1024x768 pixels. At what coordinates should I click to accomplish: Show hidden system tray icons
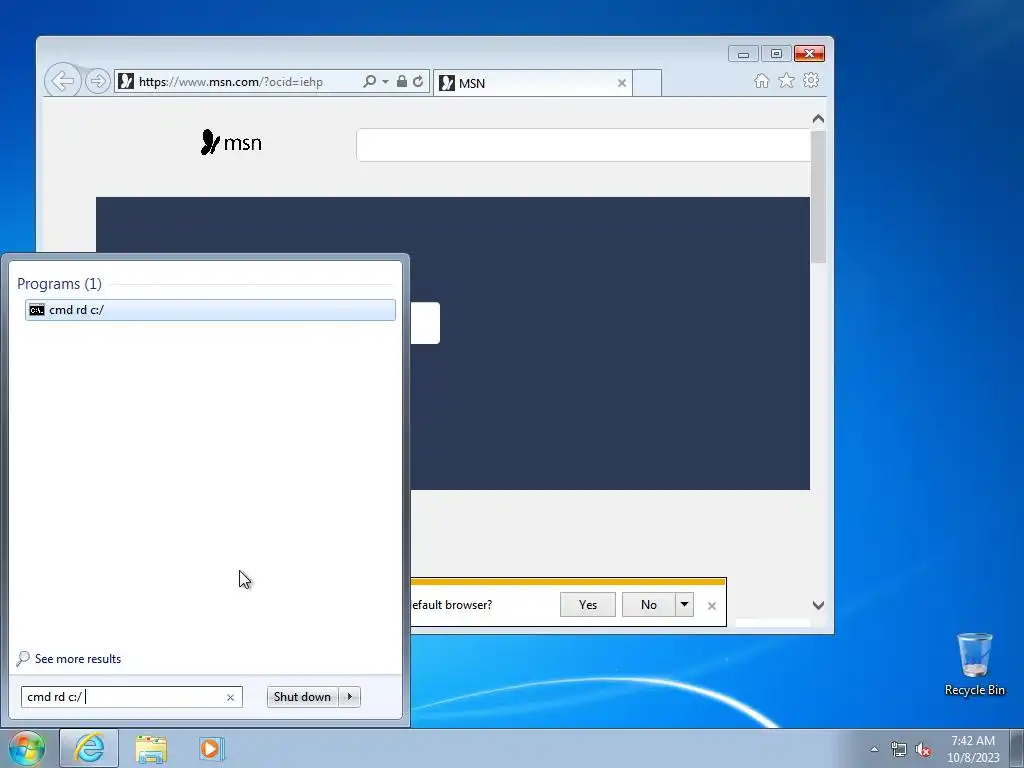[x=874, y=749]
